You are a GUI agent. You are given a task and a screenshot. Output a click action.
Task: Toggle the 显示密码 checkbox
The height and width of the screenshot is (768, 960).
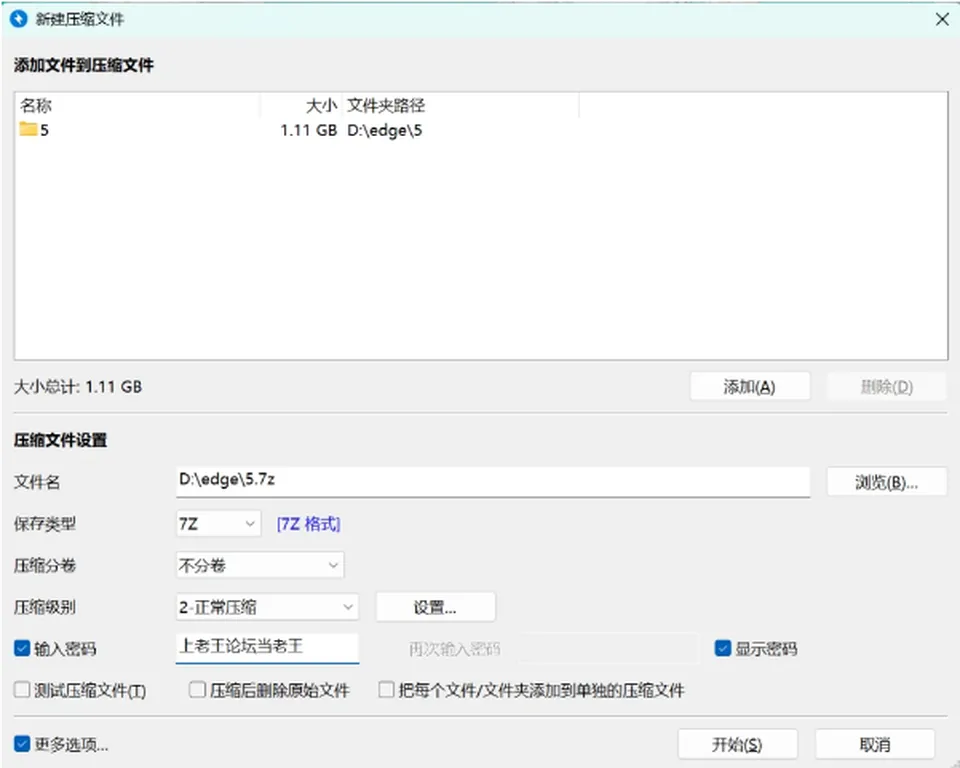722,648
